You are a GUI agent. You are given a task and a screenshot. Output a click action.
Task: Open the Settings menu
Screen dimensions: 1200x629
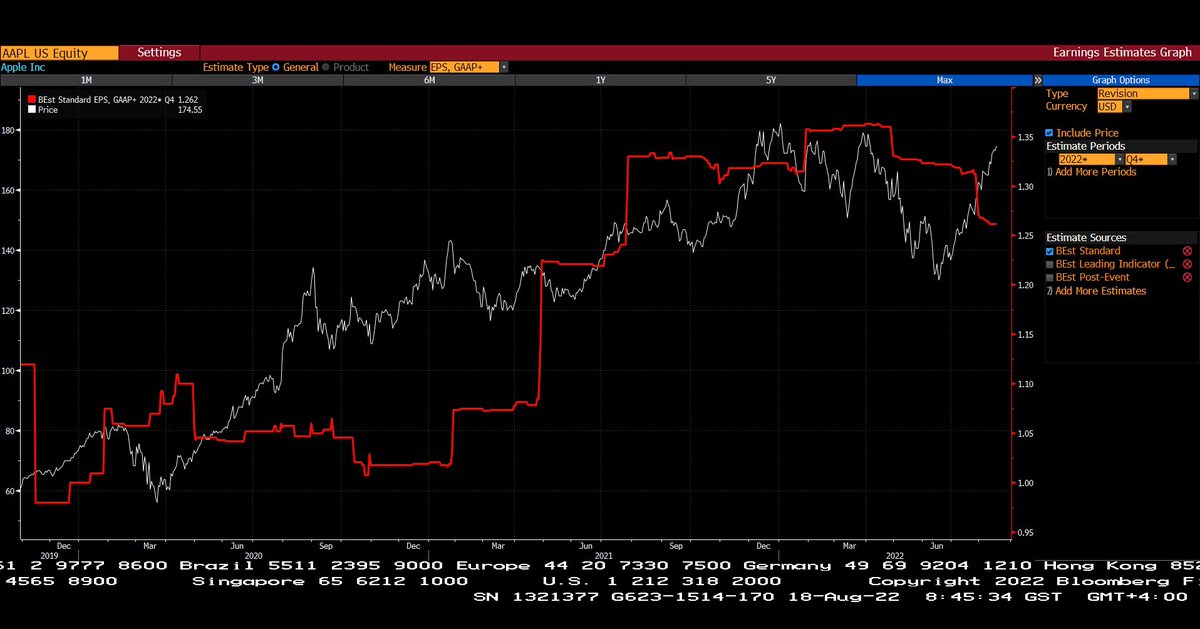coord(159,52)
